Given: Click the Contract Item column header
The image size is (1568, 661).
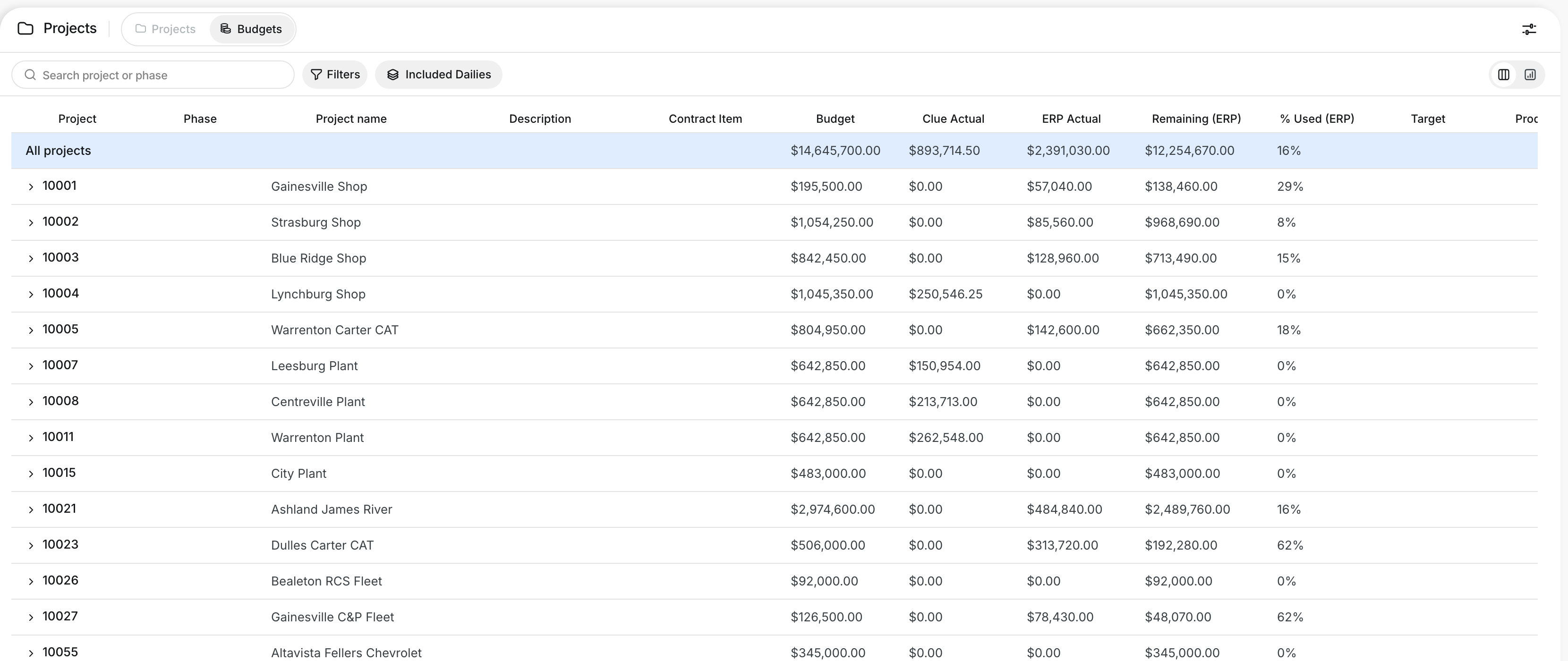Looking at the screenshot, I should tap(706, 119).
